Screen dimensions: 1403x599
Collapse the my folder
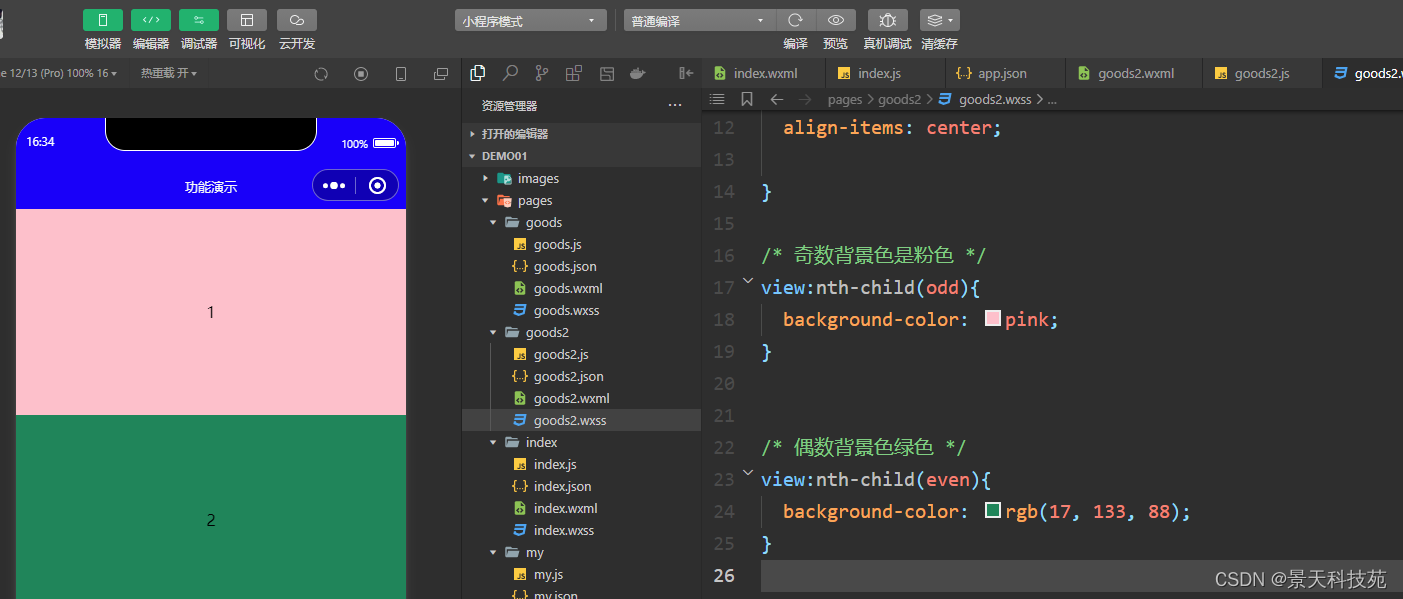point(581,552)
